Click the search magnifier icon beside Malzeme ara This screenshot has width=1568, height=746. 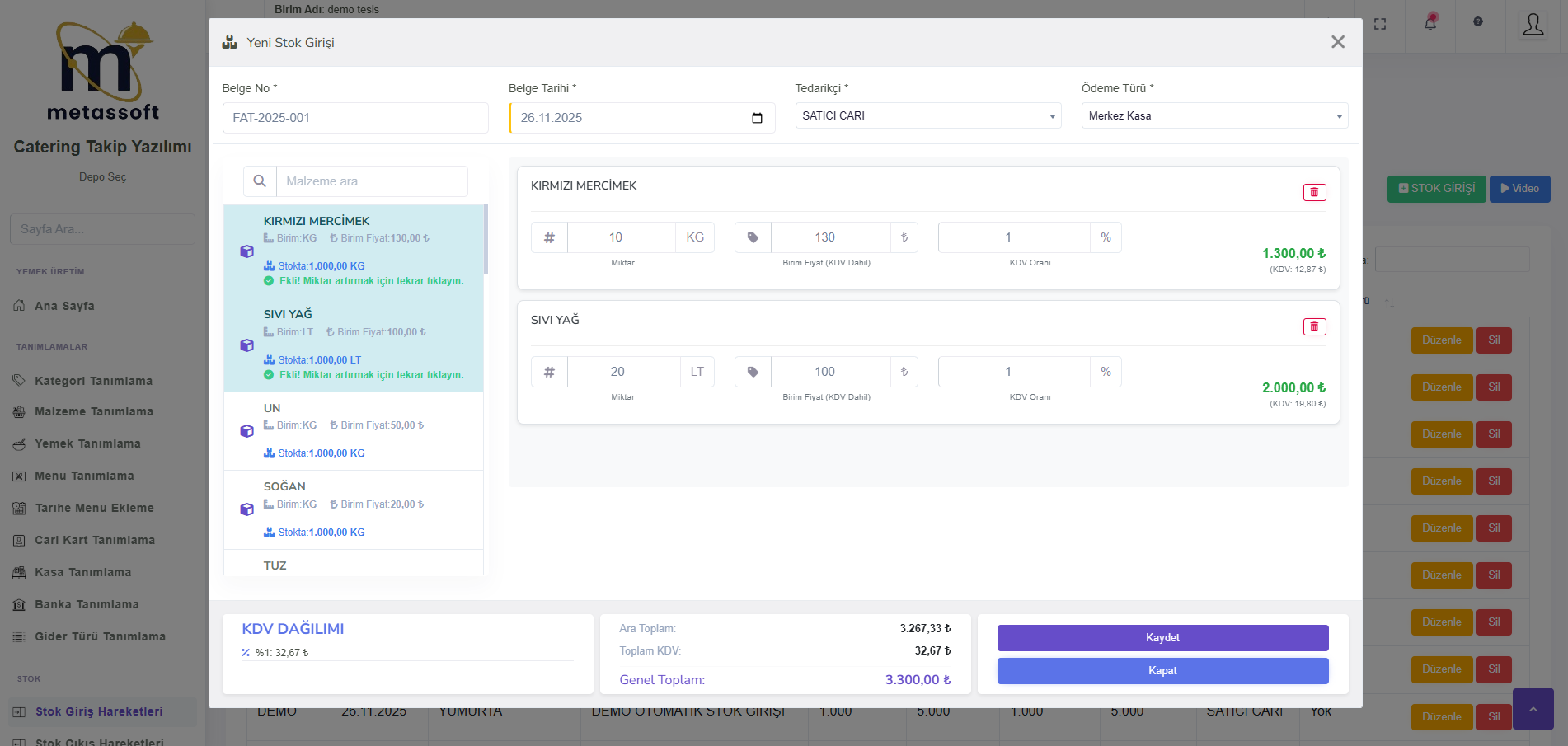260,181
